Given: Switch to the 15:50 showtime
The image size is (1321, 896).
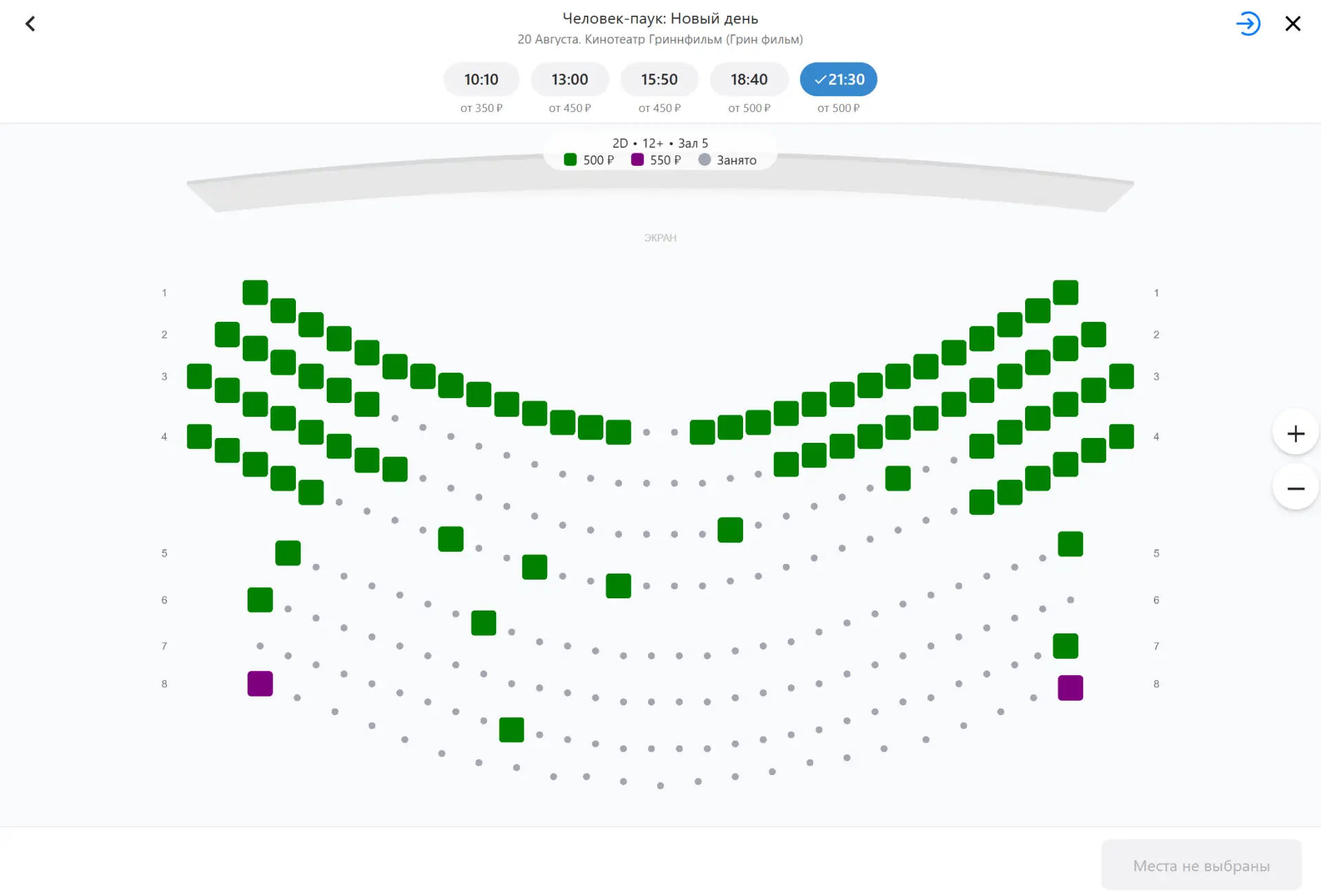Looking at the screenshot, I should pos(659,80).
